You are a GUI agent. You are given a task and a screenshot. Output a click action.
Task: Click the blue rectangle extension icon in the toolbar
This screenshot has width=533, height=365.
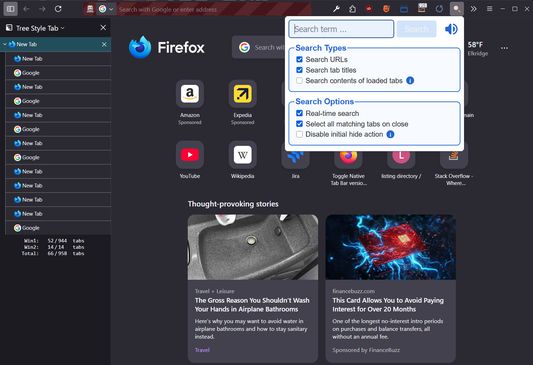click(x=404, y=9)
